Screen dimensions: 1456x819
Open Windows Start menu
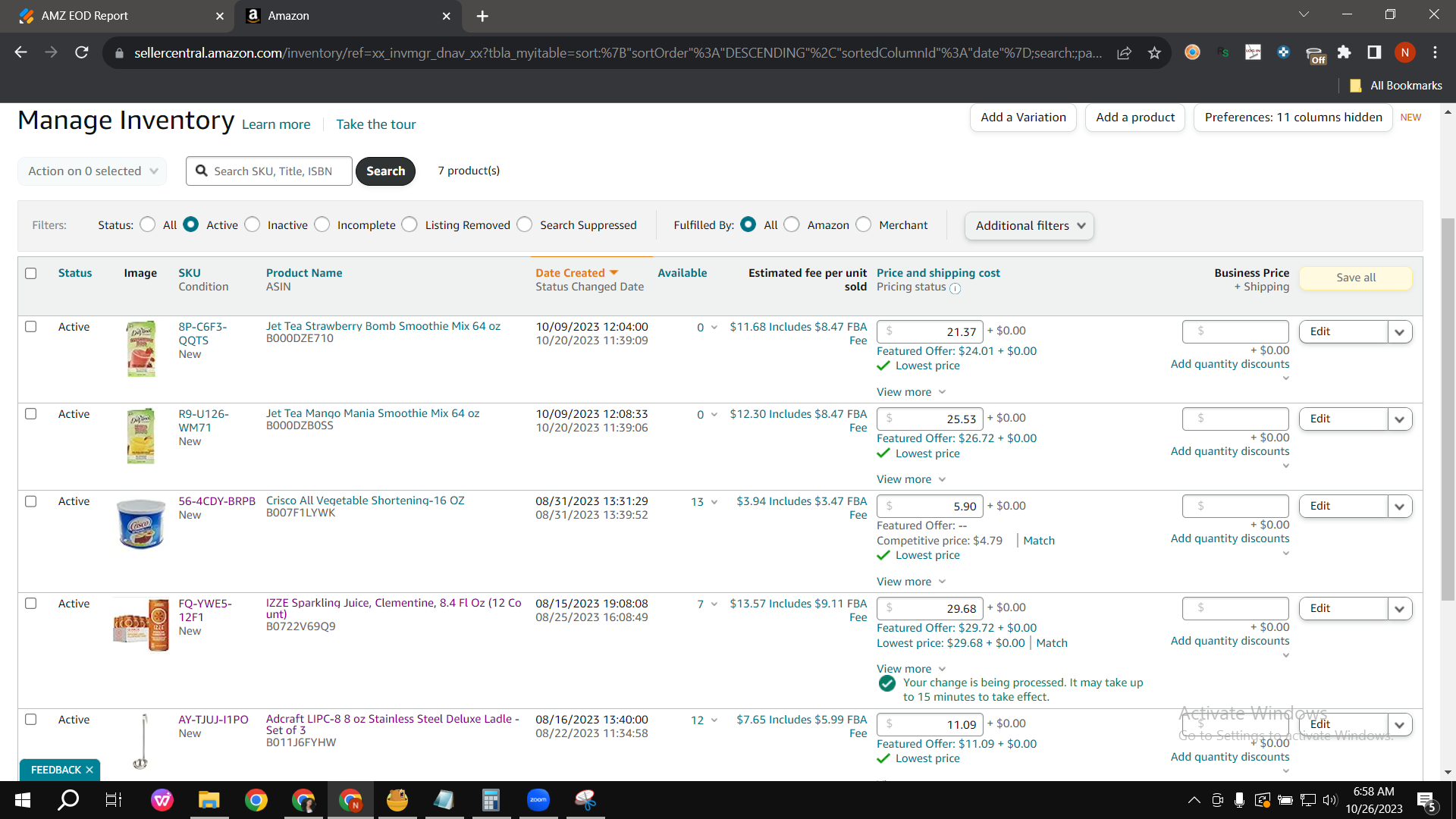coord(22,800)
